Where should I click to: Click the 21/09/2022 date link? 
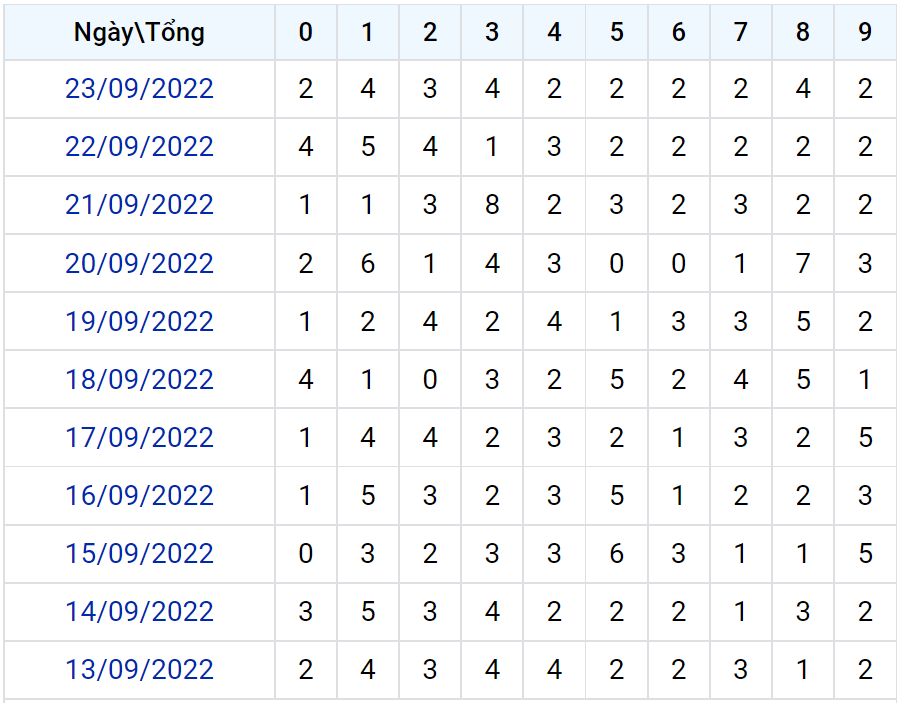139,205
